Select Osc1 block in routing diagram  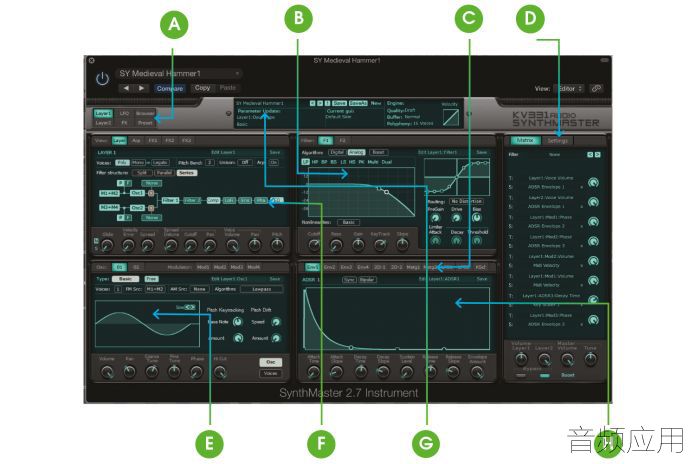(137, 193)
